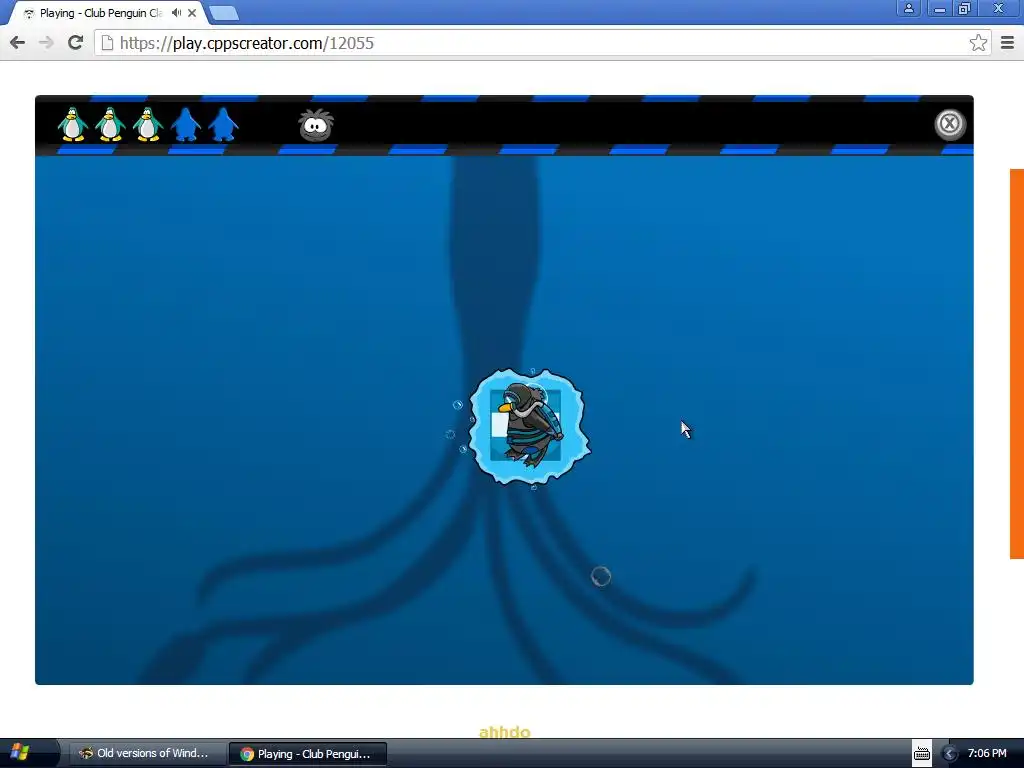This screenshot has width=1024, height=768.
Task: Bookmark this page with the star
Action: [978, 43]
